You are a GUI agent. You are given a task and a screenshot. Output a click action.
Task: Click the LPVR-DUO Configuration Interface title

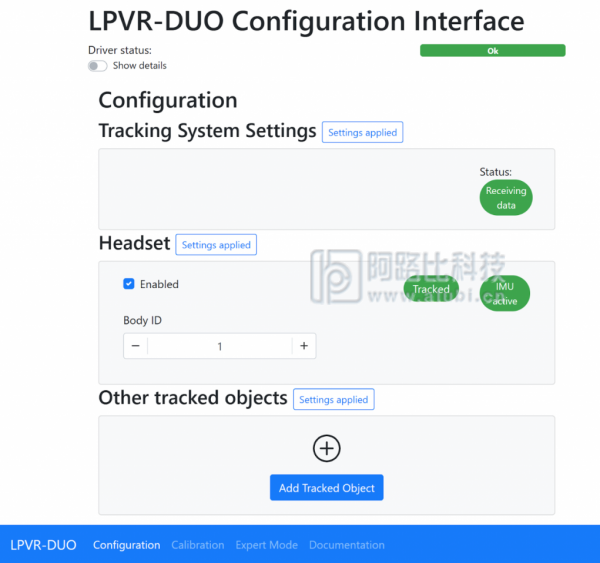click(307, 21)
